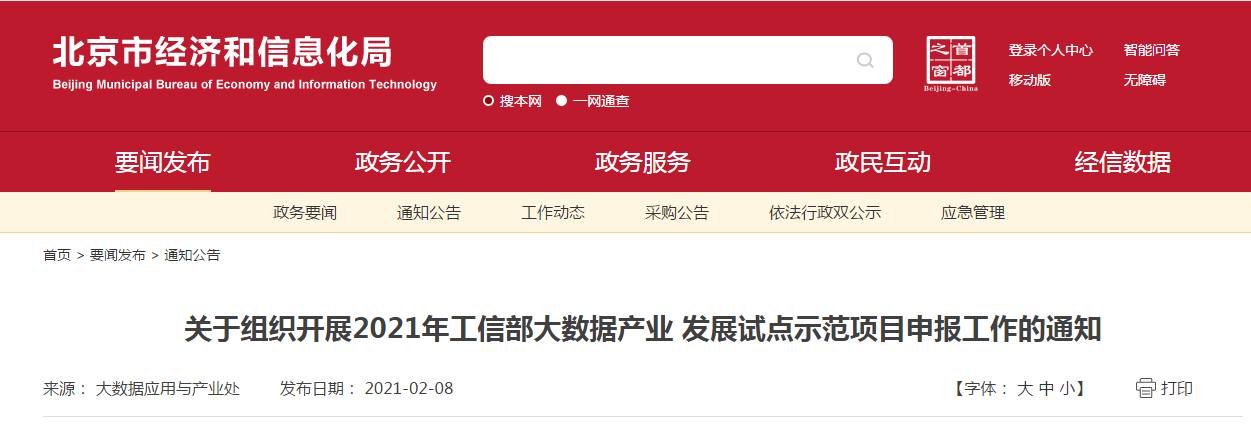Viewport: 1251px width, 430px height.
Task: Select the 搜本网 radio button
Action: [x=488, y=101]
